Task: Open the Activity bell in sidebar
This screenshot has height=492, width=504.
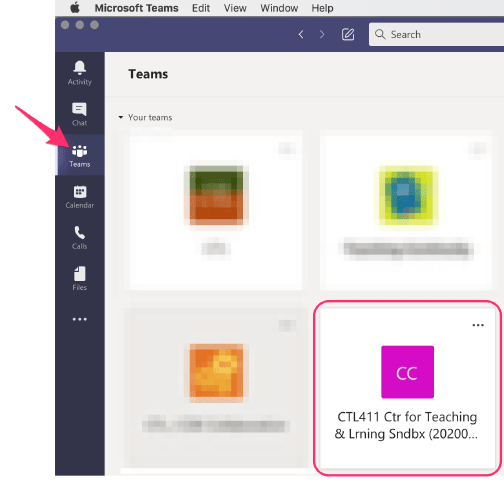Action: pyautogui.click(x=79, y=73)
